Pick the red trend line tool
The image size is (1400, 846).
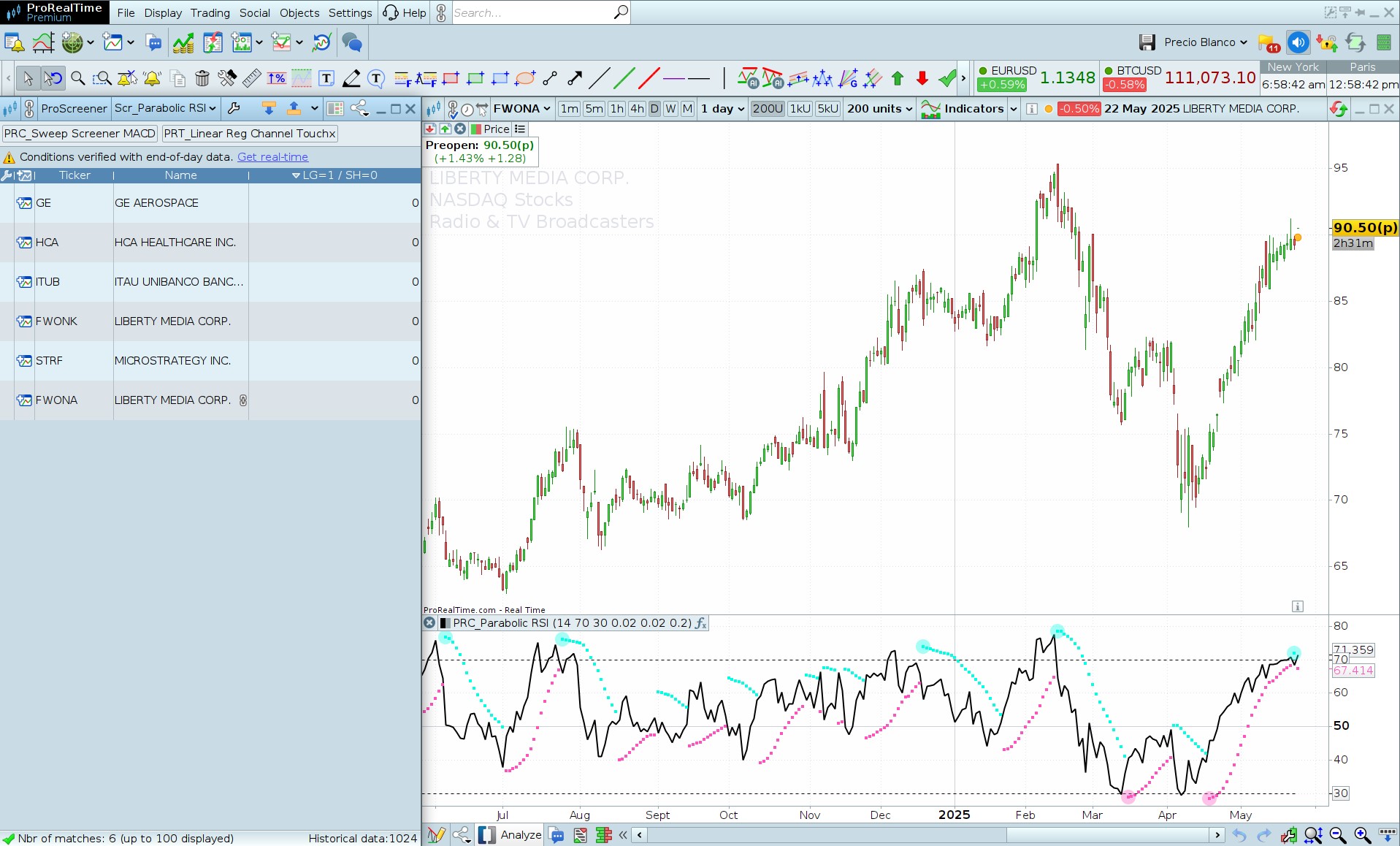(649, 78)
